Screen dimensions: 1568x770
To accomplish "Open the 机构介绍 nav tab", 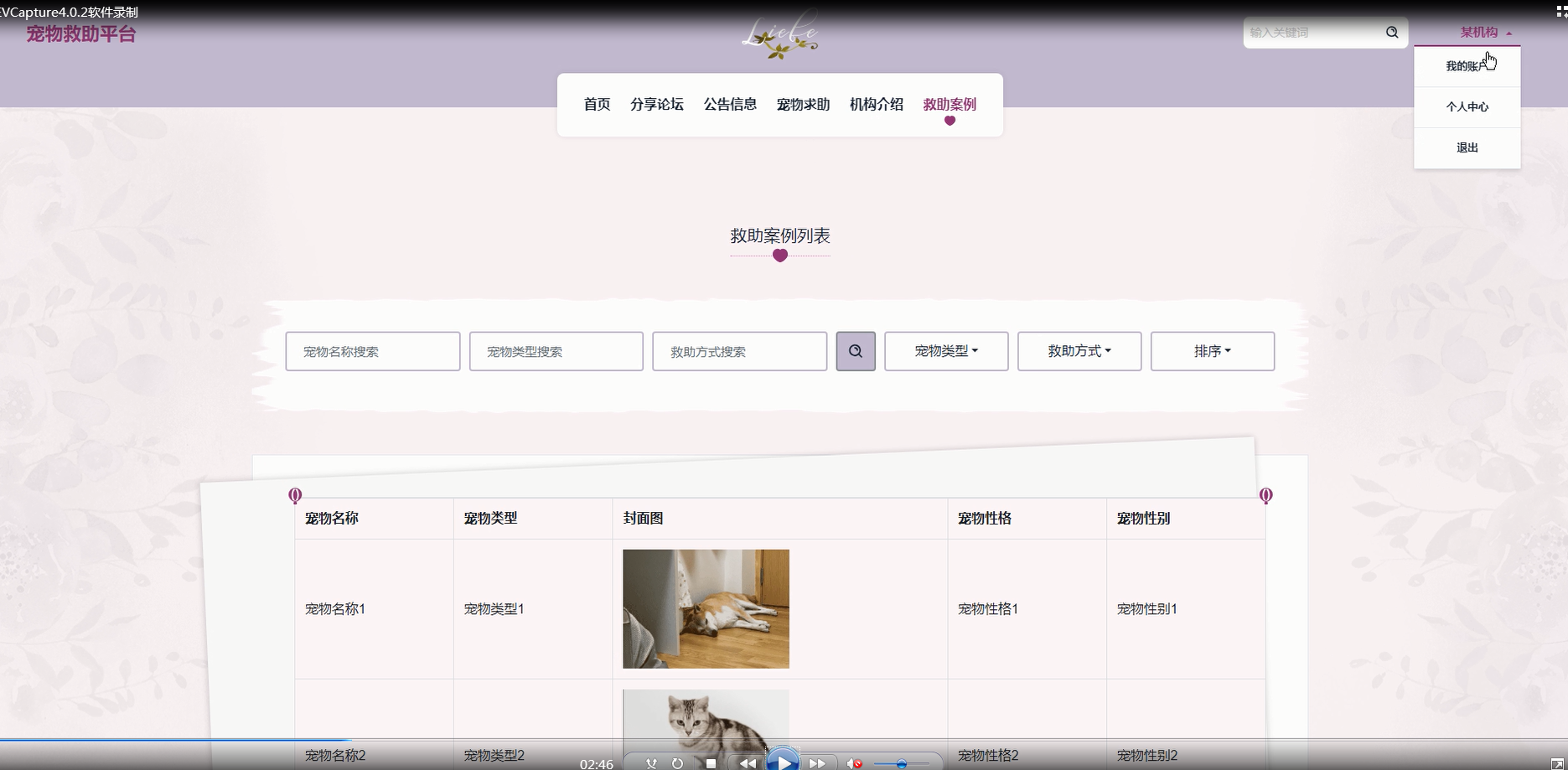I will click(x=877, y=105).
